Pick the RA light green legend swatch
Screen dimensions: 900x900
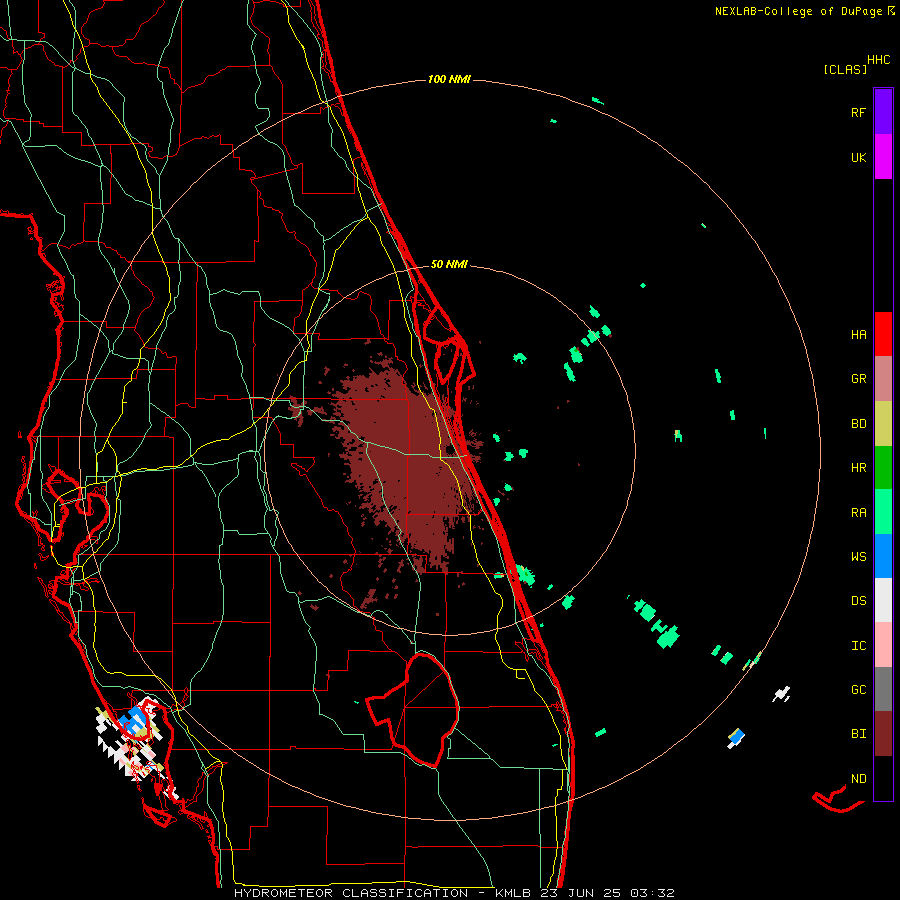(x=883, y=512)
